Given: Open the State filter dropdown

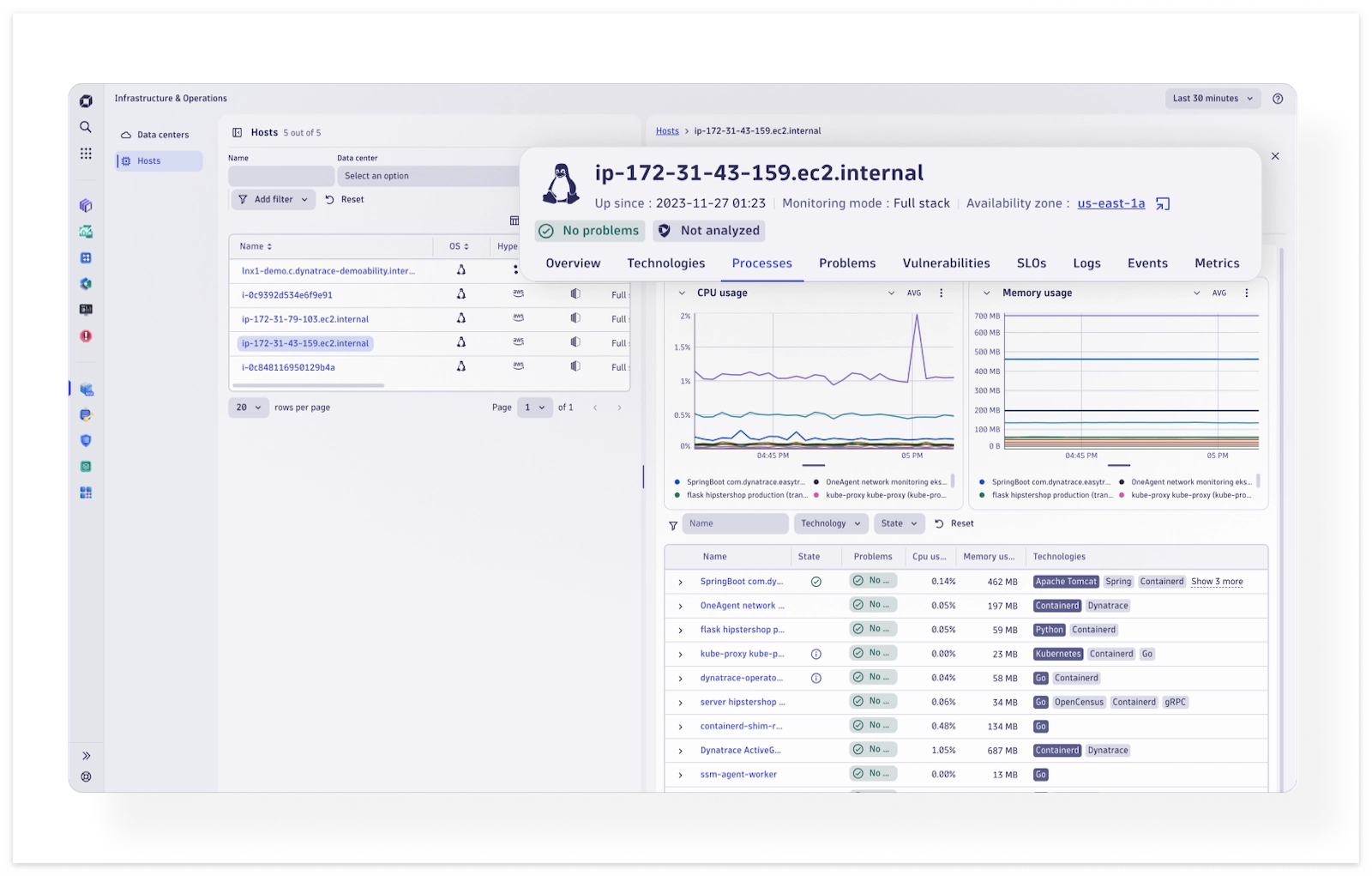Looking at the screenshot, I should coord(900,524).
